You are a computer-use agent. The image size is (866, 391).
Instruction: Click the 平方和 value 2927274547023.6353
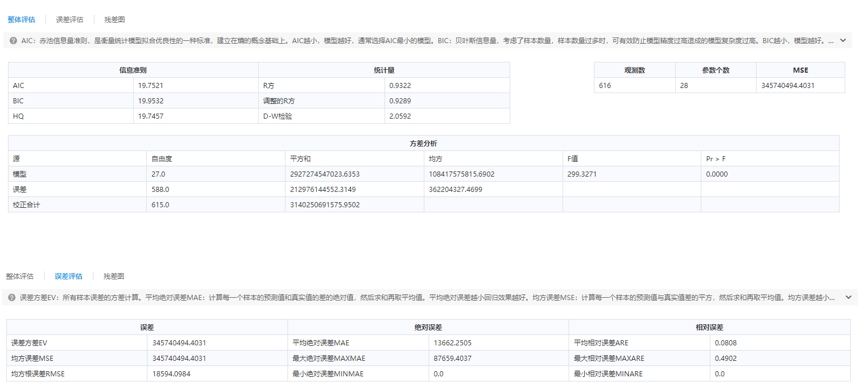pos(325,174)
